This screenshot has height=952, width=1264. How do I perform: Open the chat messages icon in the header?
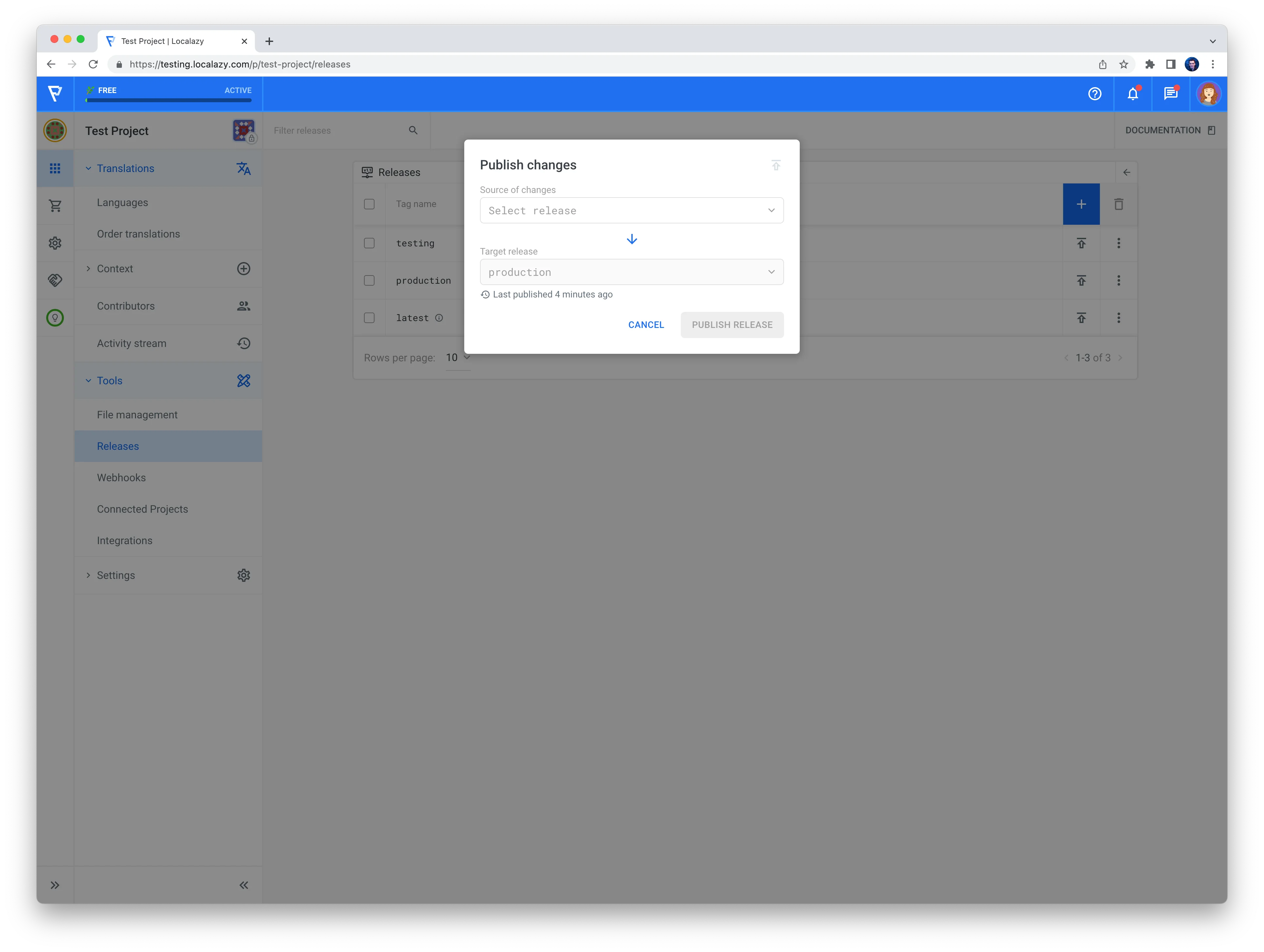(1170, 94)
